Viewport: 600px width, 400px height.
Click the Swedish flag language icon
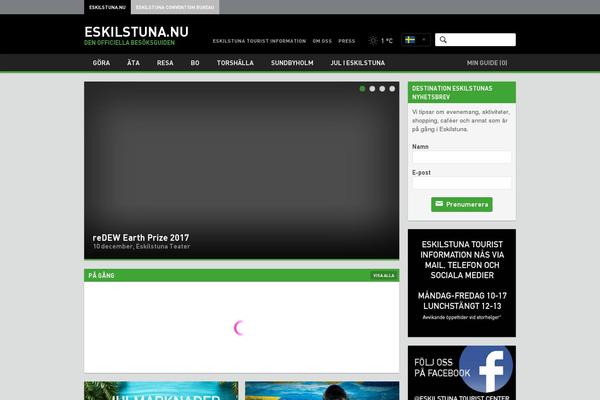(x=410, y=40)
